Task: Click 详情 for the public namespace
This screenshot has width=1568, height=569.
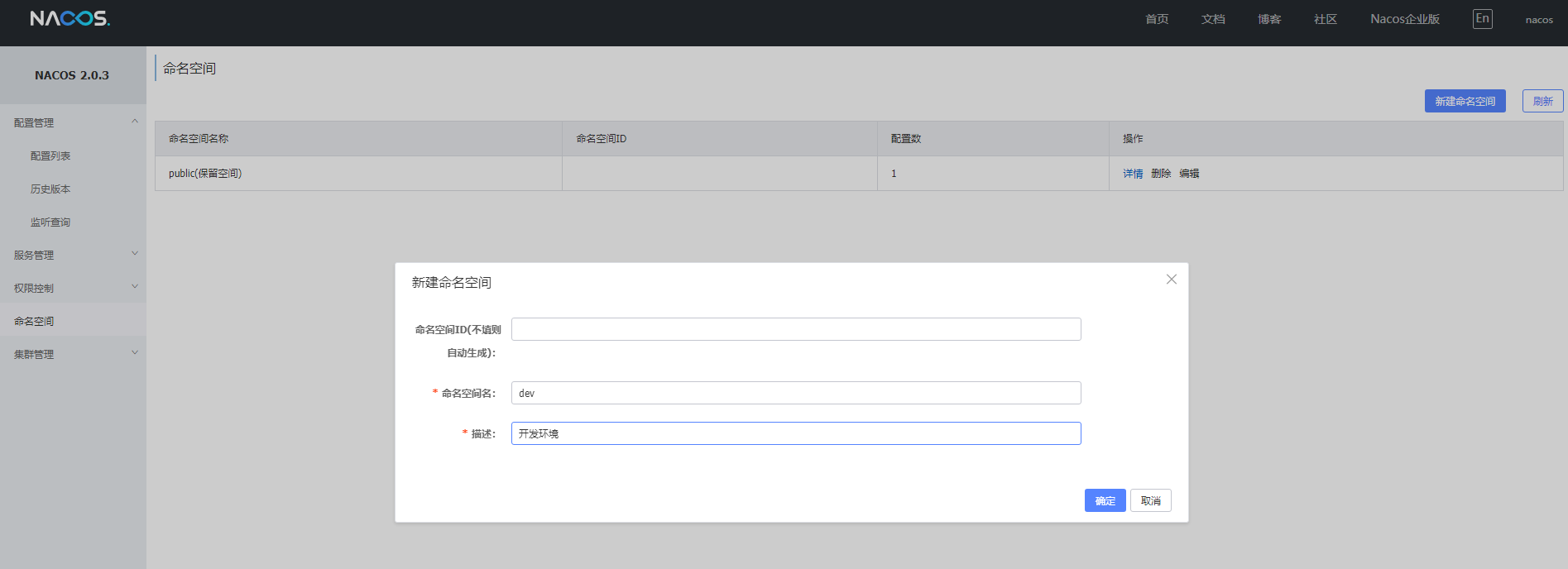Action: [1133, 174]
